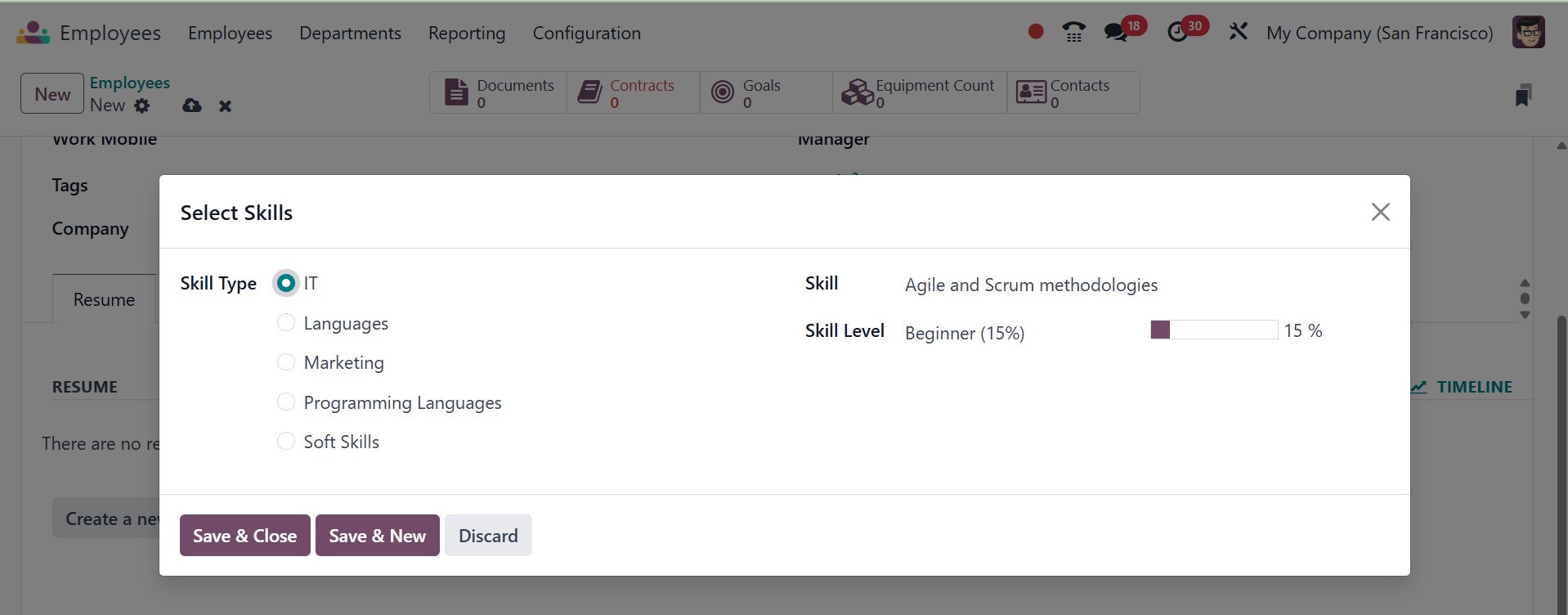Open the conversations chat icon
The width and height of the screenshot is (1568, 615).
(x=1115, y=33)
